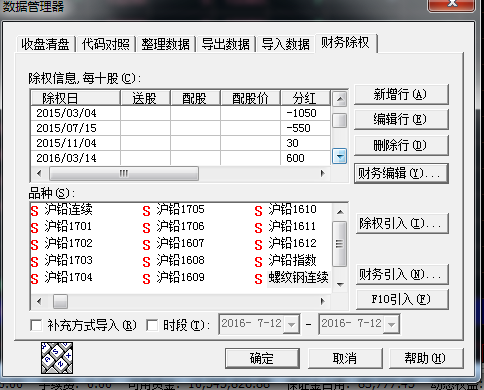Viewport: 484px width, 390px height.
Task: Click the 分红 value 600
Action: [x=295, y=158]
